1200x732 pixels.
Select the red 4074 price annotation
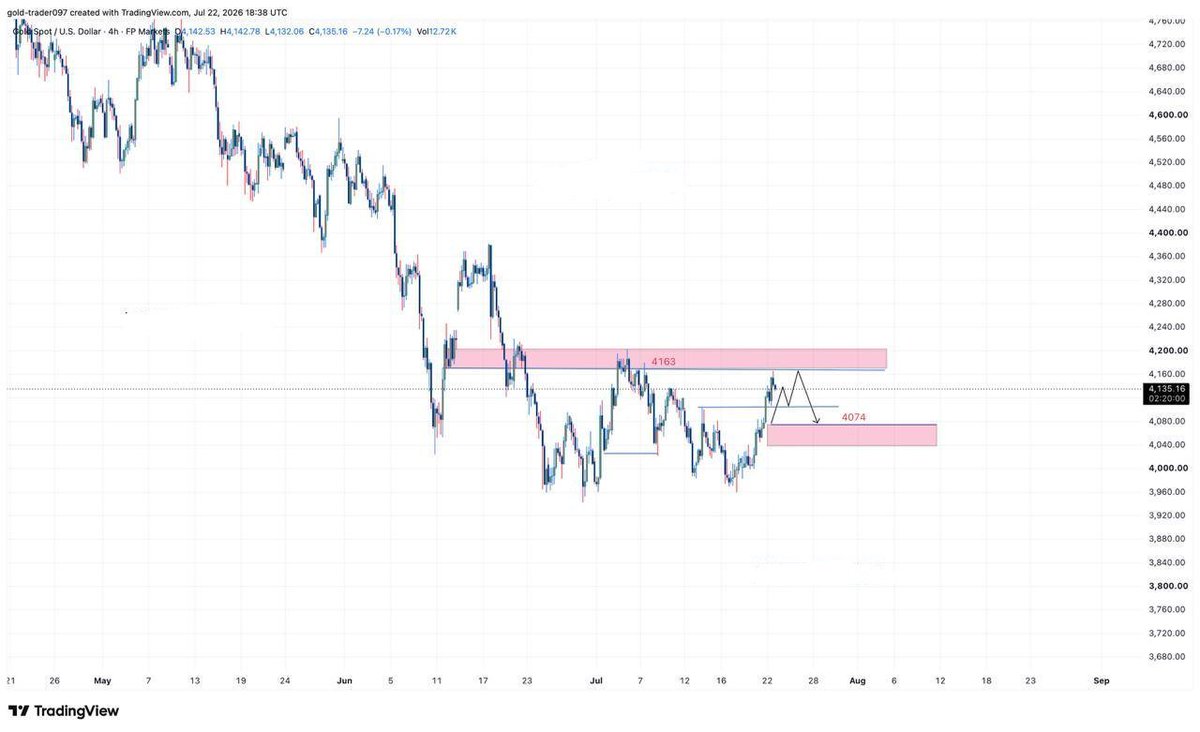pyautogui.click(x=853, y=416)
